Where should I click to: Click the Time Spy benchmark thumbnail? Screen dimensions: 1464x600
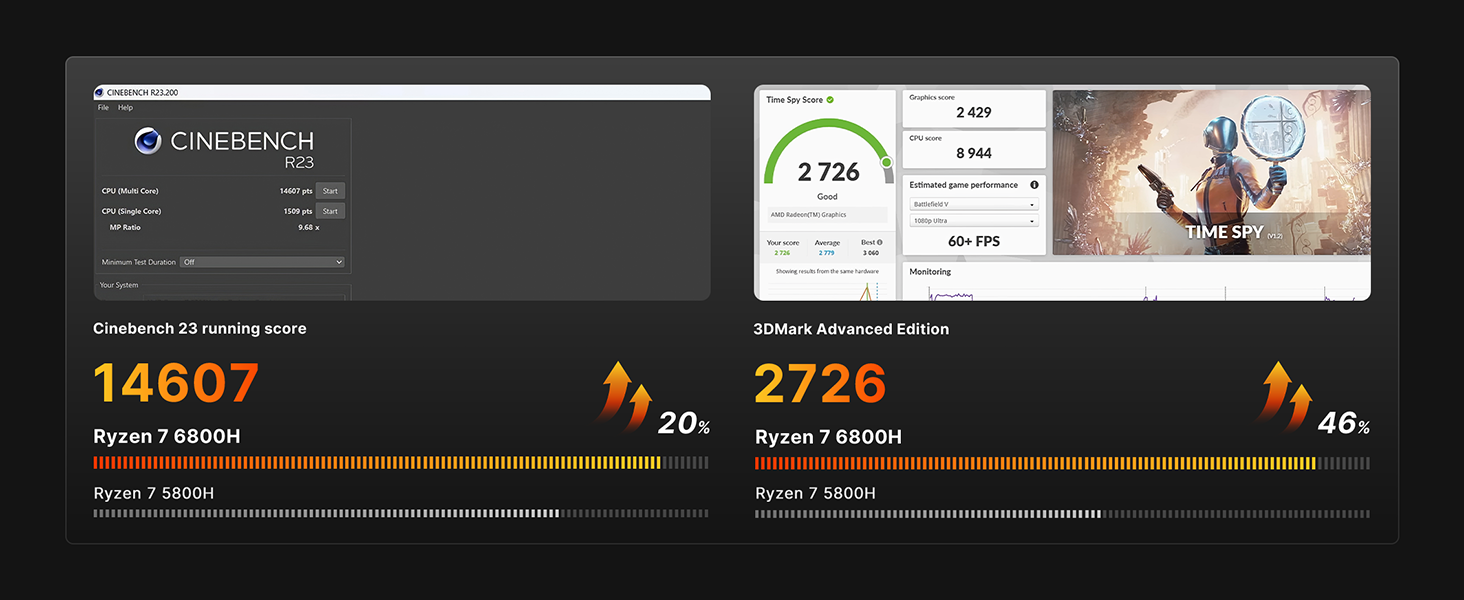point(1211,172)
